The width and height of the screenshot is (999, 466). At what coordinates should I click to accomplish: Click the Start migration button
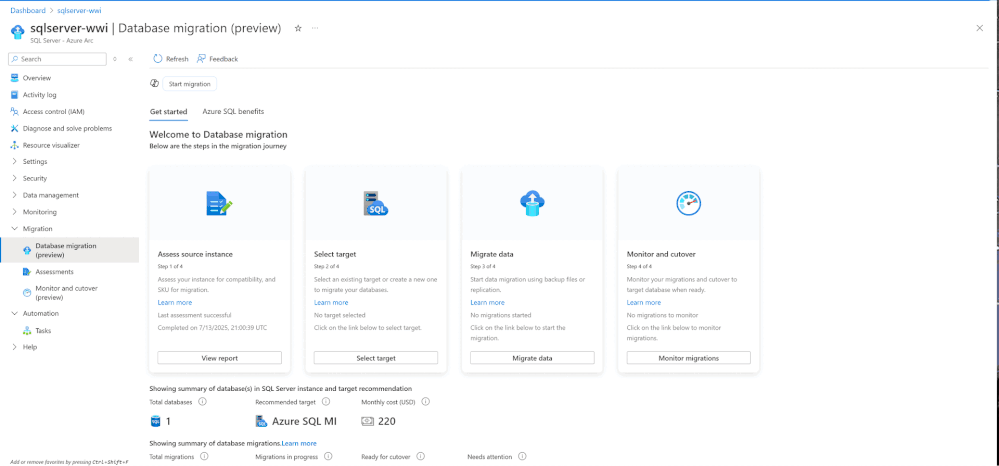pos(190,84)
